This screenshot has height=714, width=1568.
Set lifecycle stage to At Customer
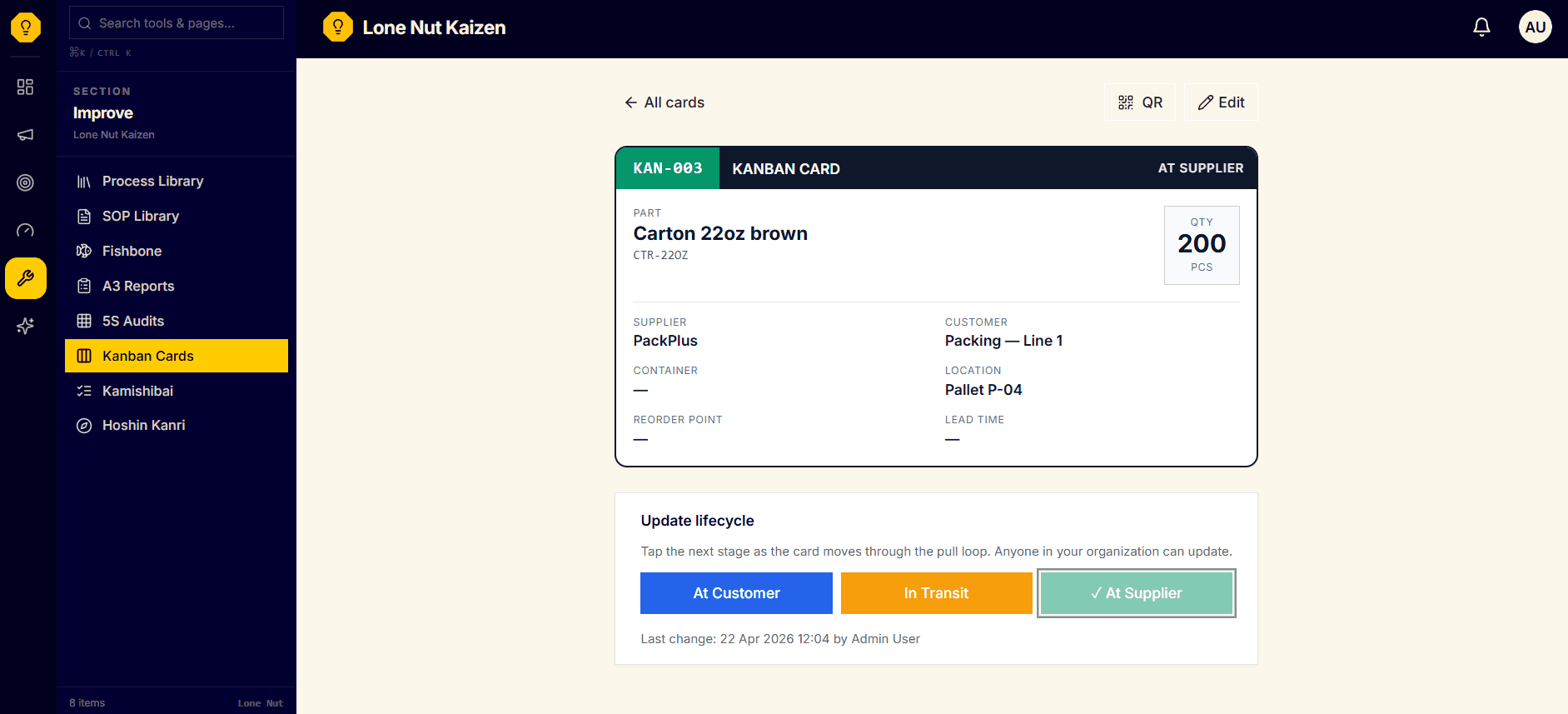point(736,593)
